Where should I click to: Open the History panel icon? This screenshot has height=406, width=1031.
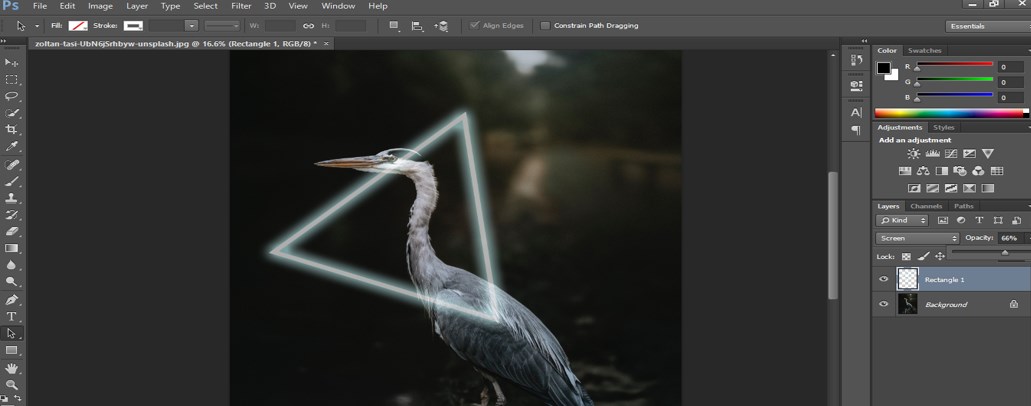click(x=855, y=61)
